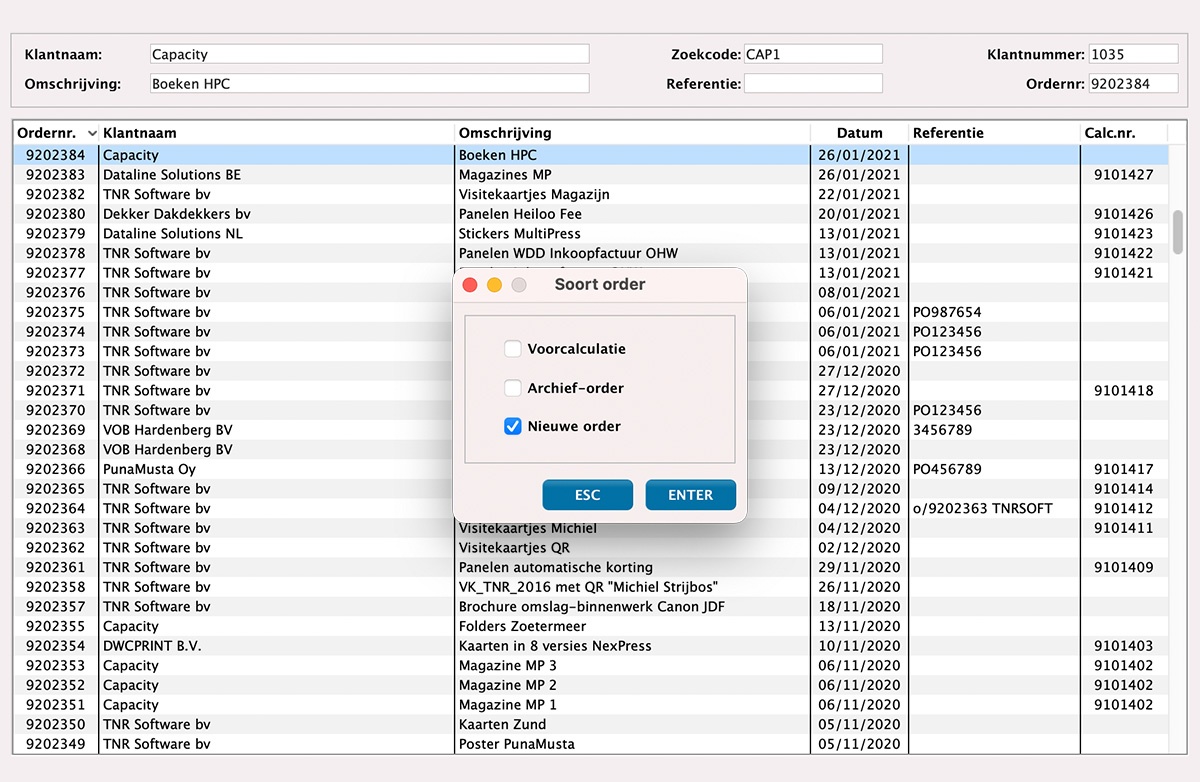The height and width of the screenshot is (782, 1200).
Task: Select Magazine MP 3 description
Action: tap(508, 666)
